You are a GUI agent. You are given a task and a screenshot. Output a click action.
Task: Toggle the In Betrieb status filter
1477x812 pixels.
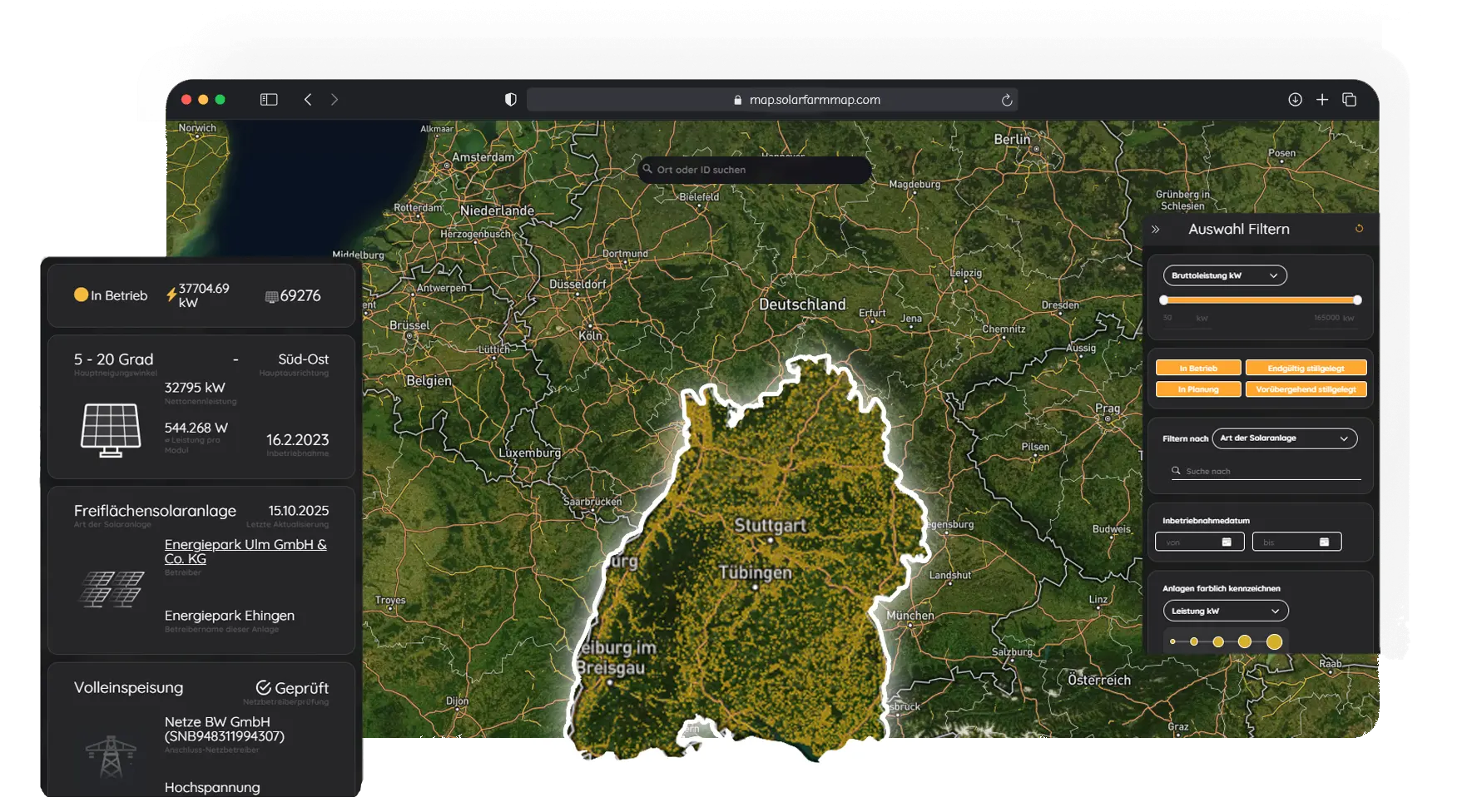1198,367
